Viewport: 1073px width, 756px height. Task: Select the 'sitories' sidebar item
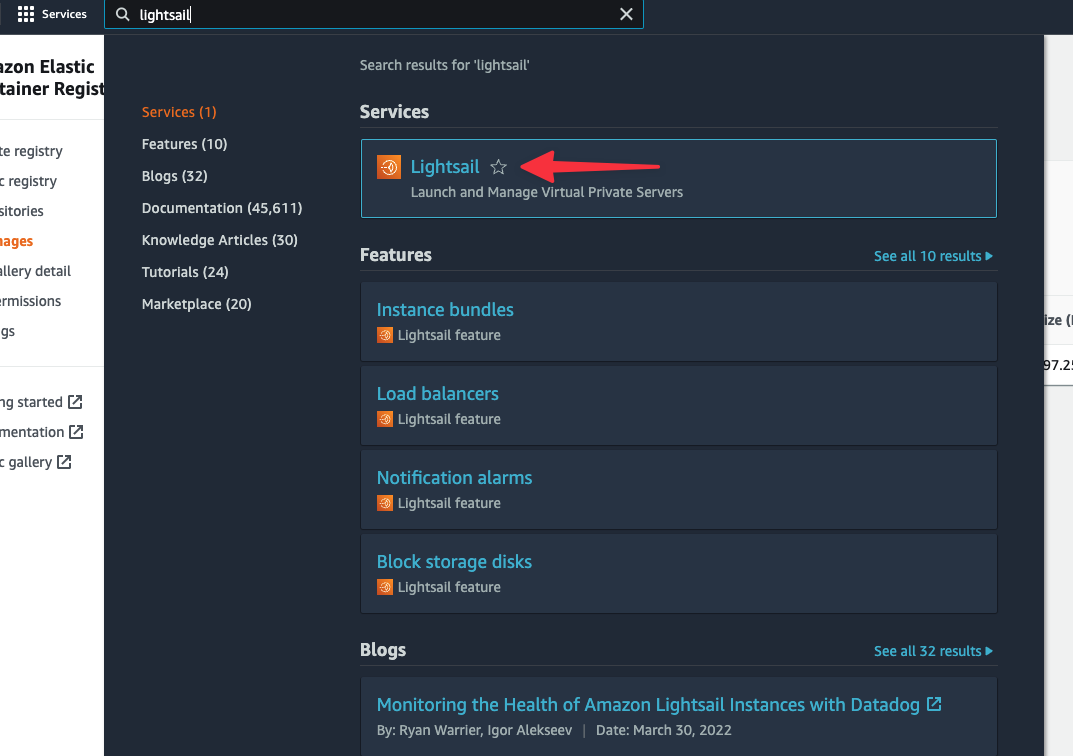[21, 211]
